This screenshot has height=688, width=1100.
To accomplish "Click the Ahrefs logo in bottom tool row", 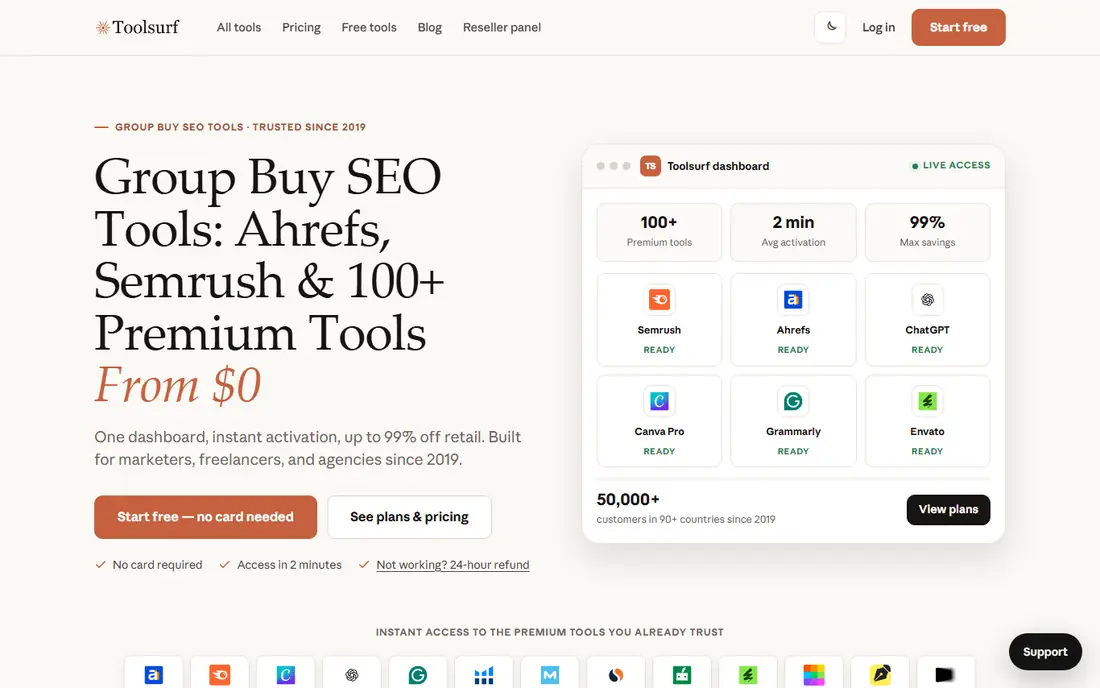I will click(154, 675).
